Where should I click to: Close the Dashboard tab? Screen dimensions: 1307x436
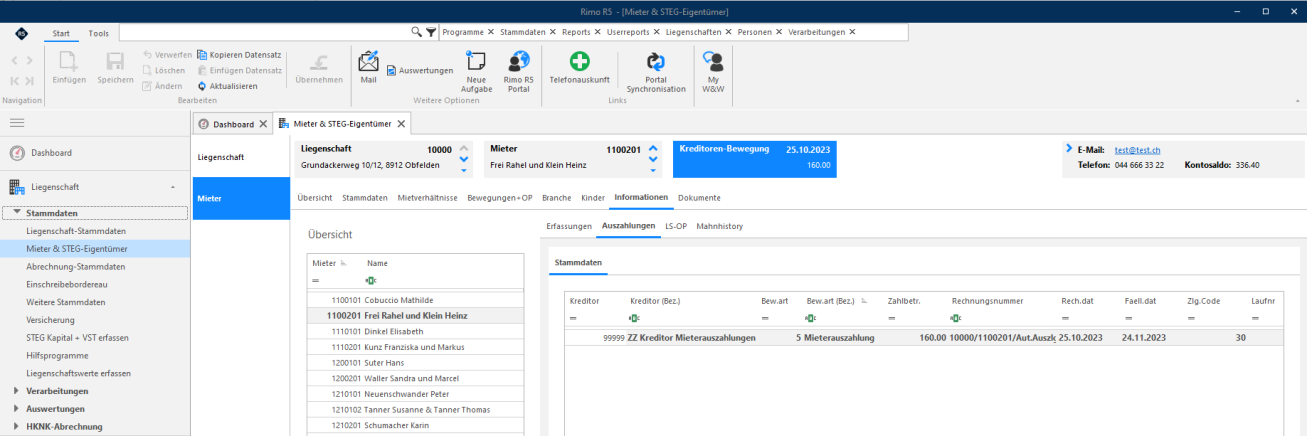[263, 124]
